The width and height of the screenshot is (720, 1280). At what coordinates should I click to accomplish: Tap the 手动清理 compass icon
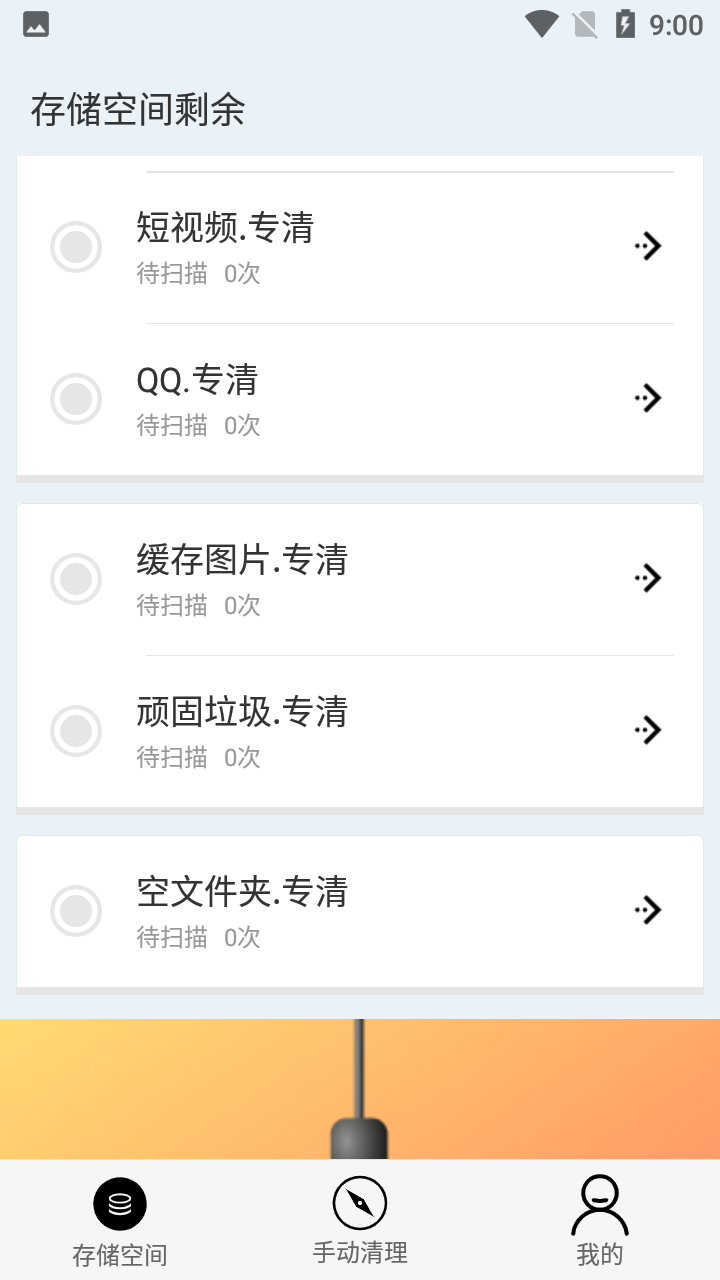(x=360, y=1203)
